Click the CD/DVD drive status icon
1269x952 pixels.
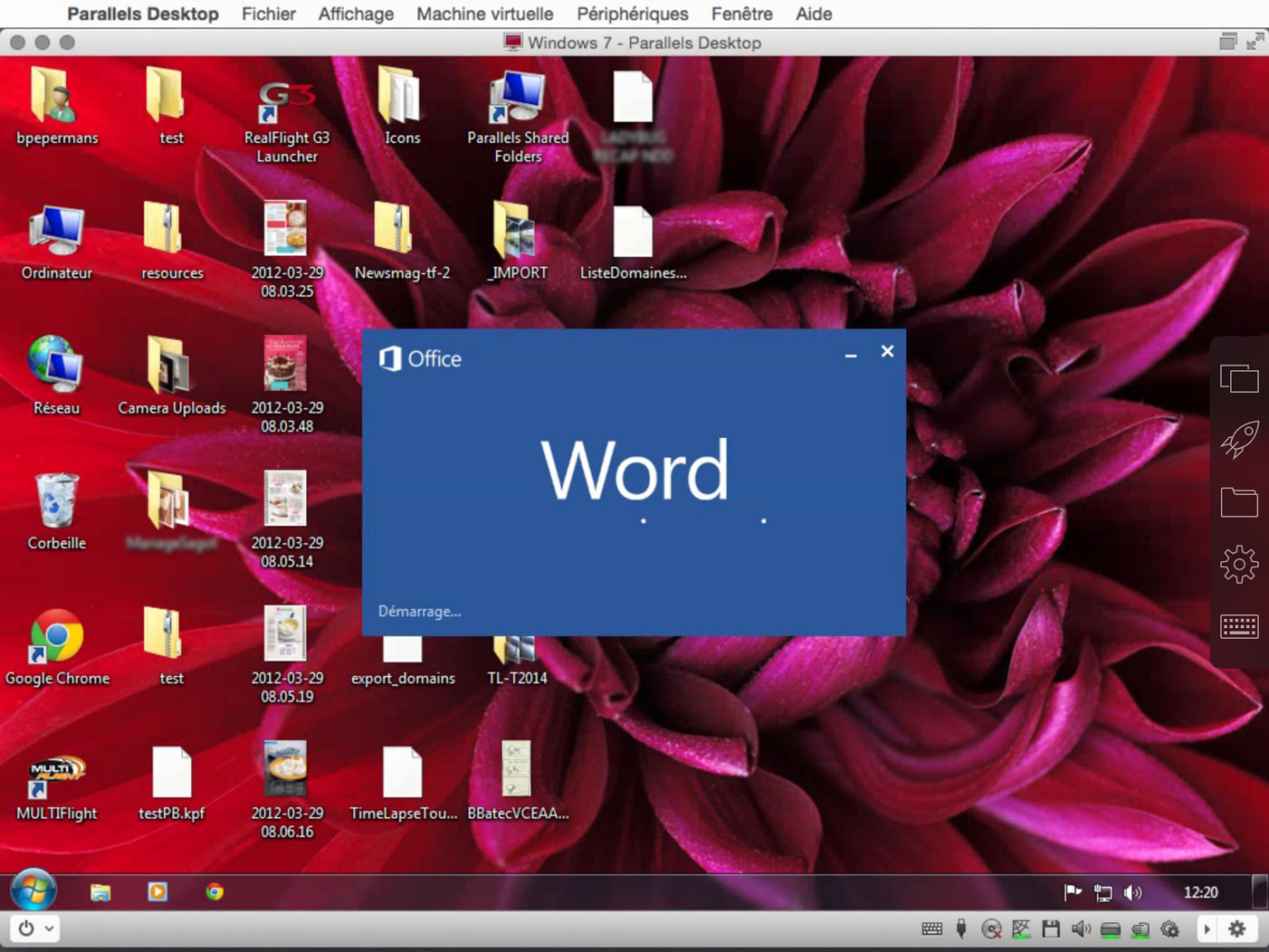click(x=991, y=929)
